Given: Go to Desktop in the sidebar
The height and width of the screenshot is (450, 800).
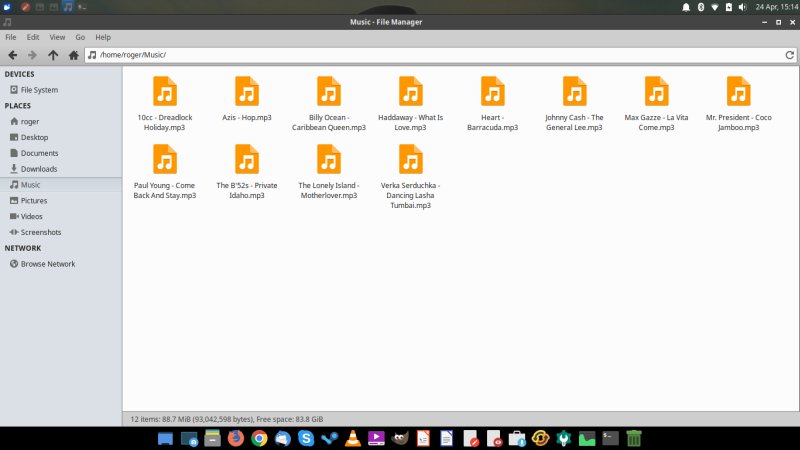Looking at the screenshot, I should click(61, 137).
